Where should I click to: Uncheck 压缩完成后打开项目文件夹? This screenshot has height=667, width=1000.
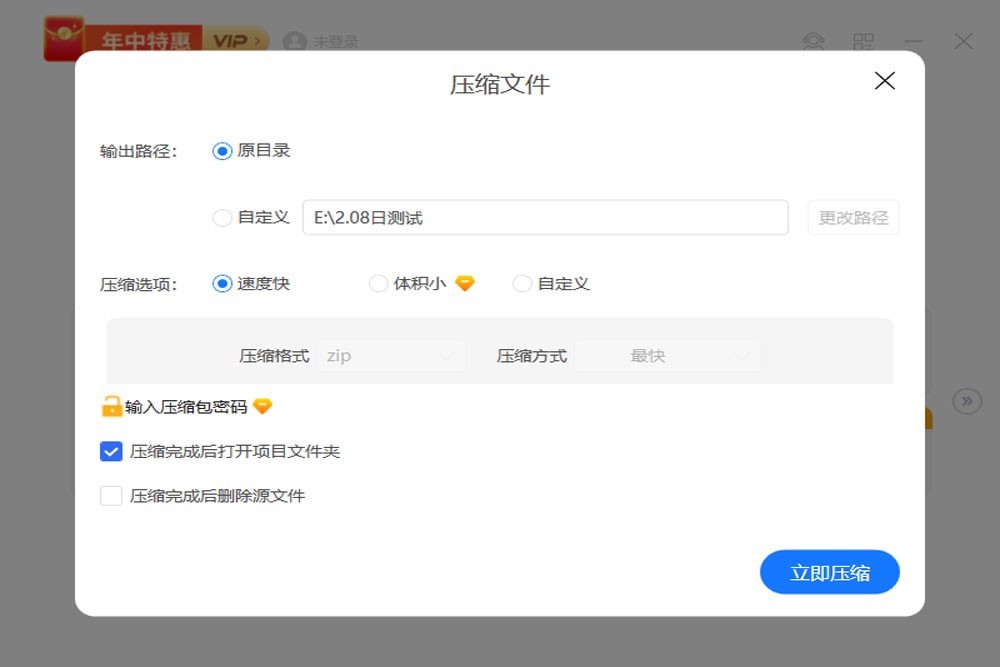point(111,451)
